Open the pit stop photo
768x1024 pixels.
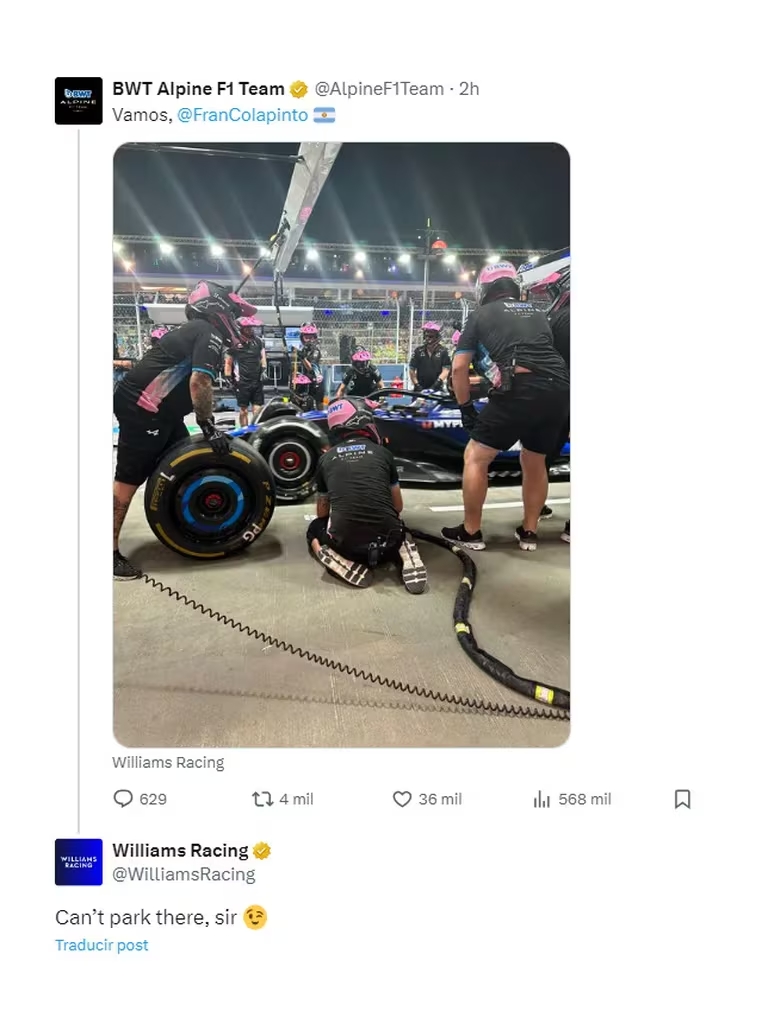pyautogui.click(x=342, y=445)
